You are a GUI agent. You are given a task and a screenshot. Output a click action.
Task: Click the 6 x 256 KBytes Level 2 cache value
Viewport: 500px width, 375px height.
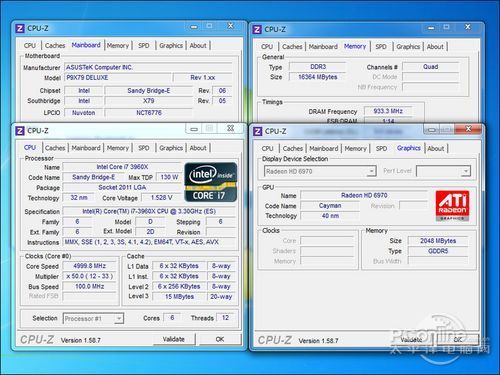(x=179, y=287)
